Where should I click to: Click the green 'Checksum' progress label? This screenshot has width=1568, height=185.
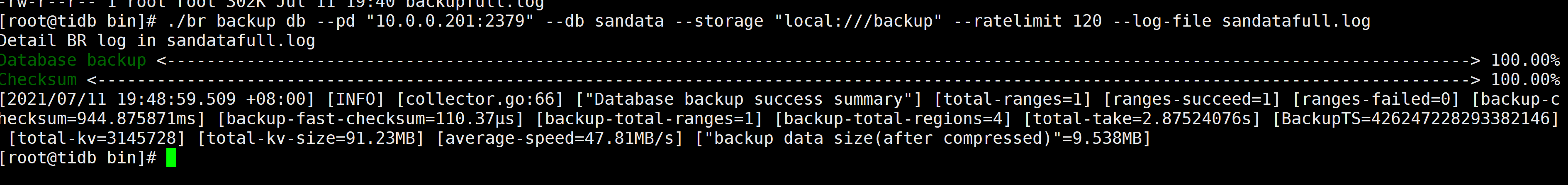(x=38, y=79)
